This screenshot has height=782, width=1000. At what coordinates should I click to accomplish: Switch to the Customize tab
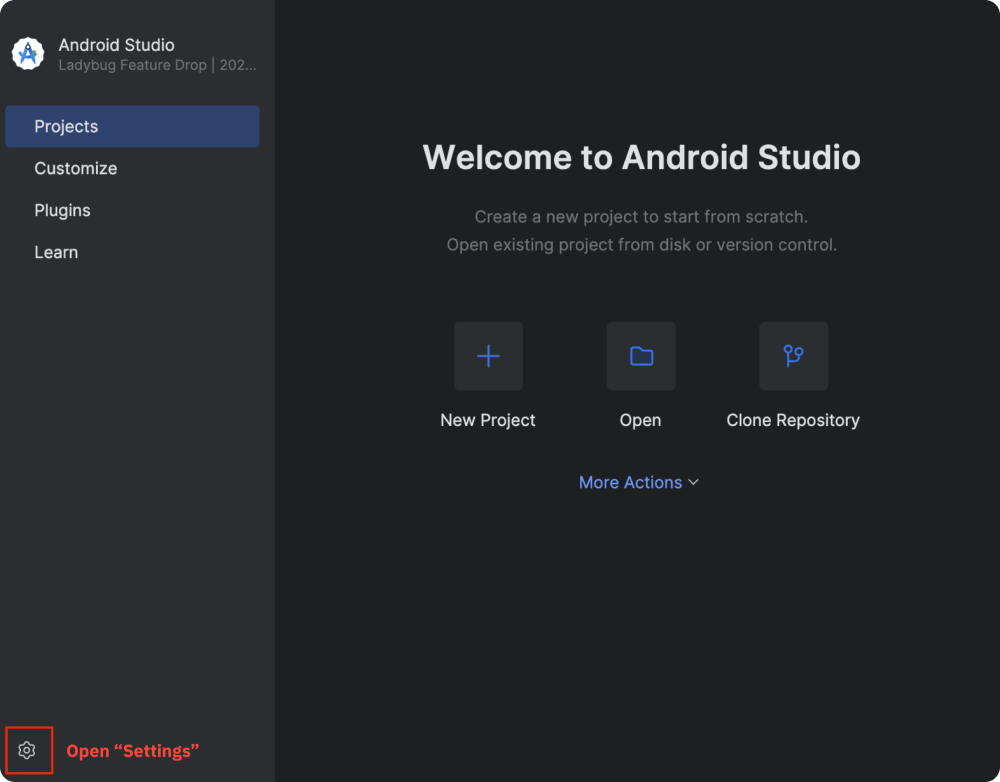point(132,168)
